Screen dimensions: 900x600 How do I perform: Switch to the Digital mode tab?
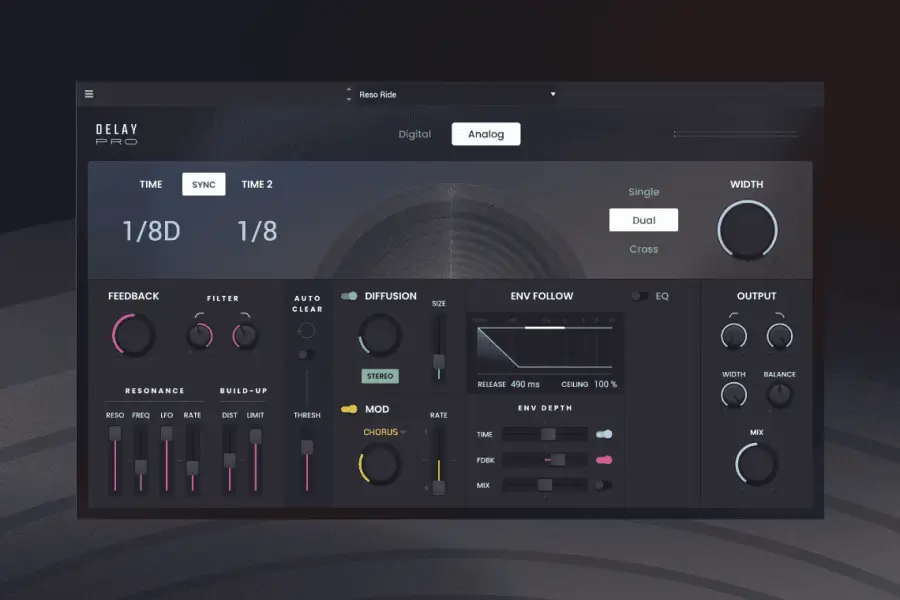coord(414,134)
